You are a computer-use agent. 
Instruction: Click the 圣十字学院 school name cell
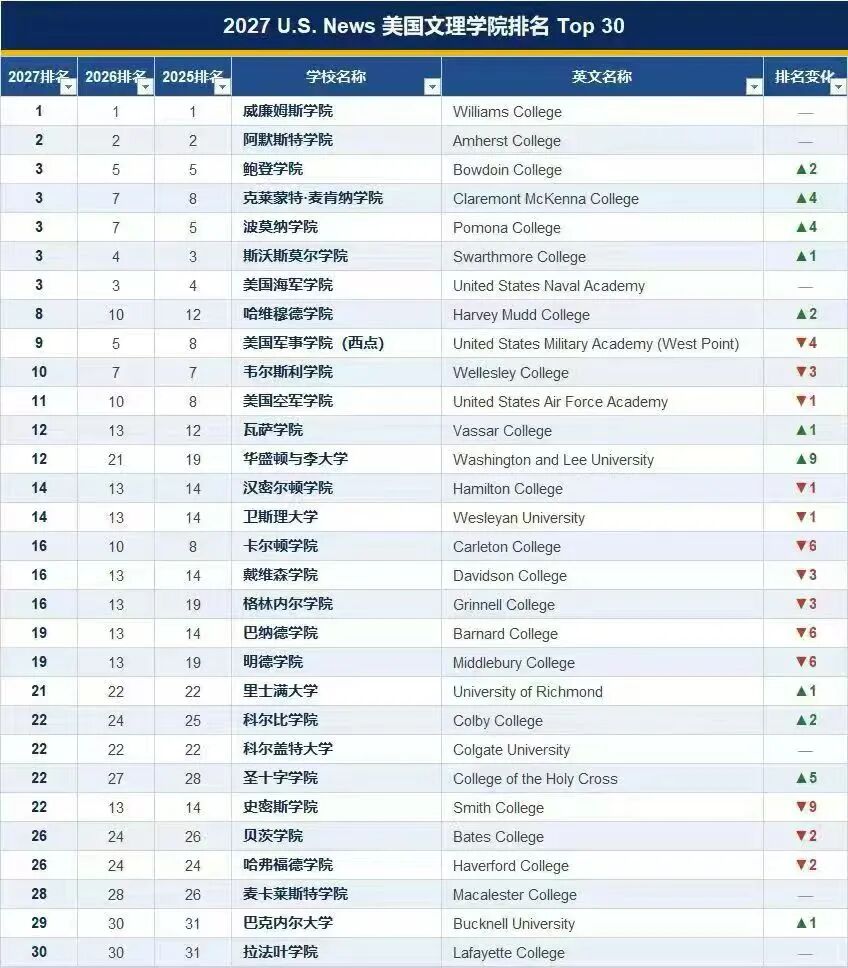(x=336, y=779)
